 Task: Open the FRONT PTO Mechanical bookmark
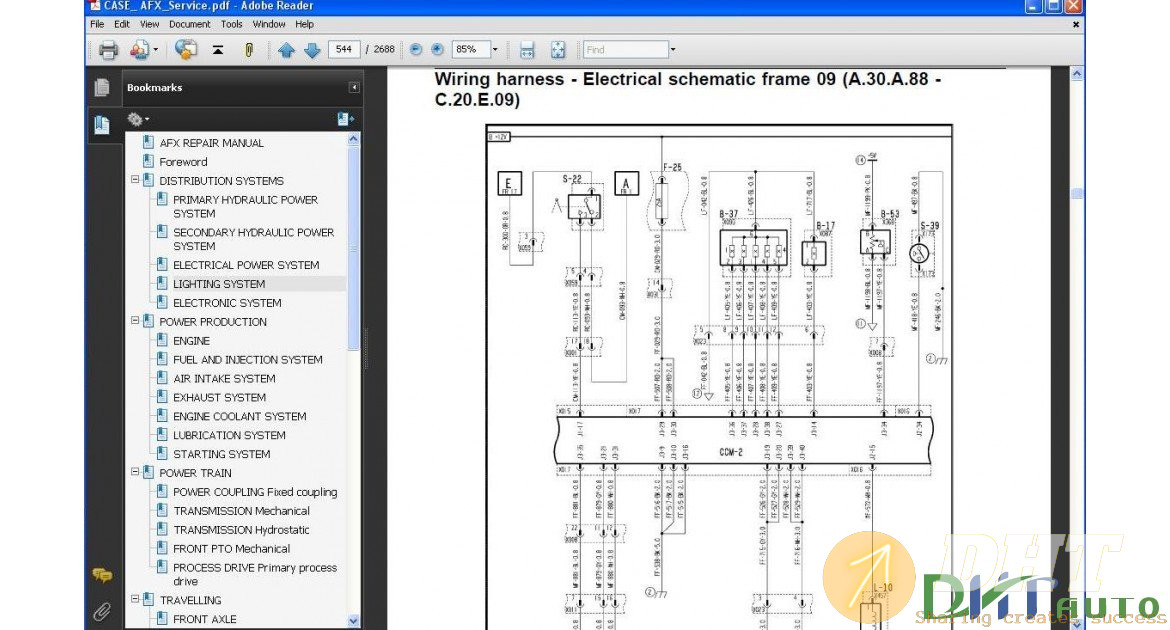pos(231,548)
